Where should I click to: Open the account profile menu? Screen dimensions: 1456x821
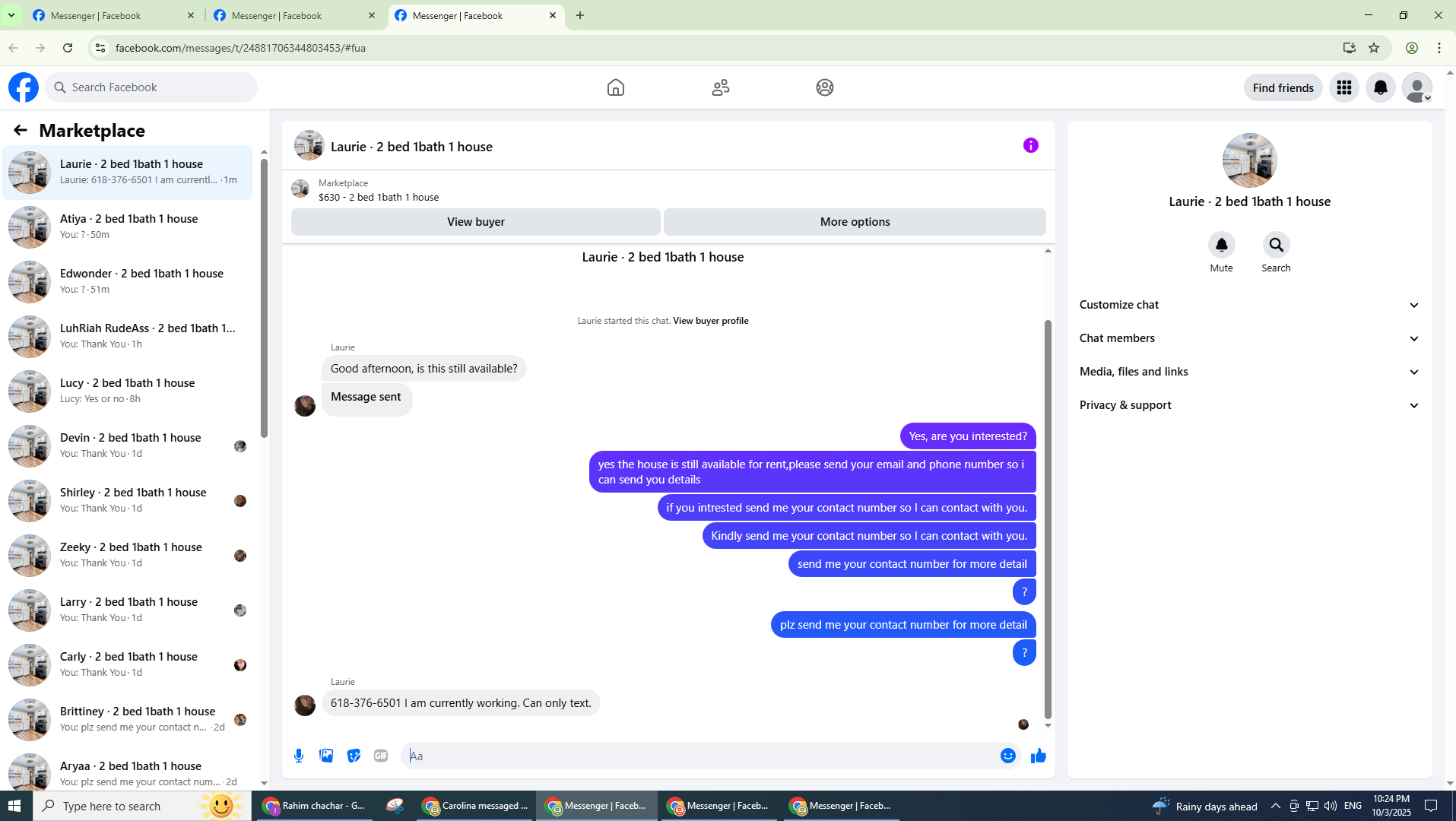click(x=1417, y=87)
